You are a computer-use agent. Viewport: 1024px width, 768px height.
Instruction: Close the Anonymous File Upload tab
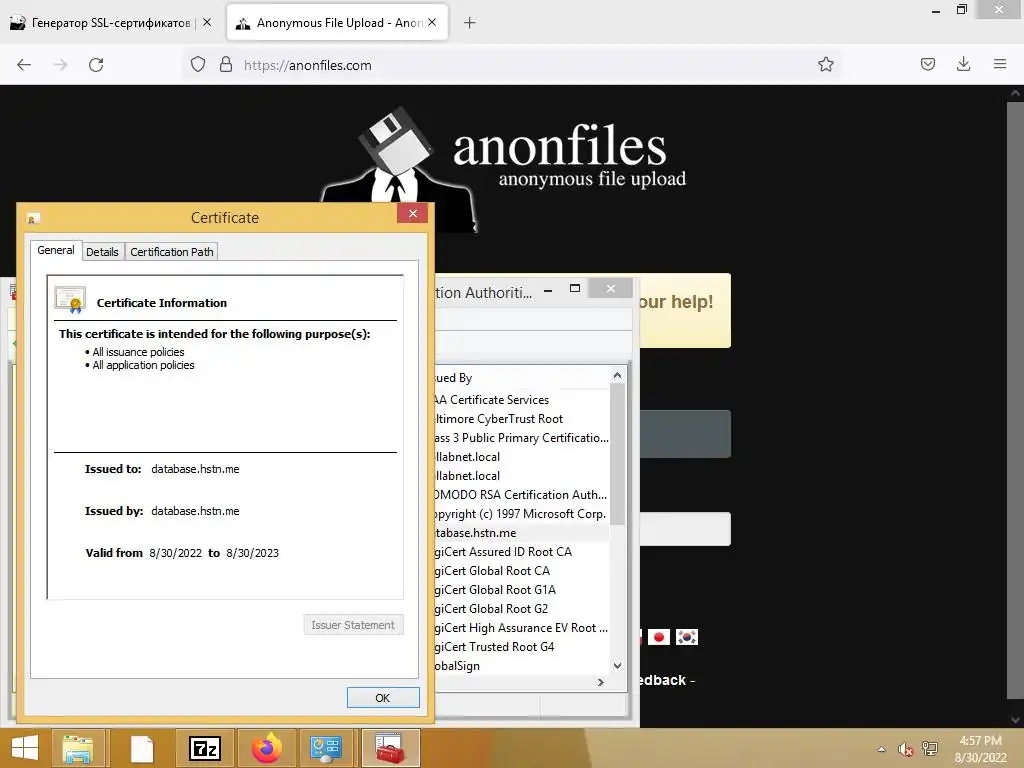(432, 22)
